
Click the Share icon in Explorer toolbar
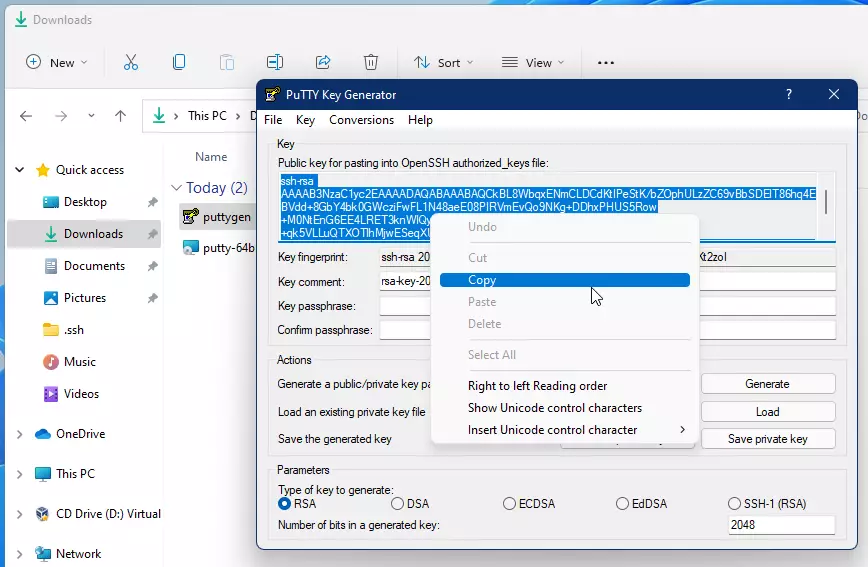(x=323, y=62)
